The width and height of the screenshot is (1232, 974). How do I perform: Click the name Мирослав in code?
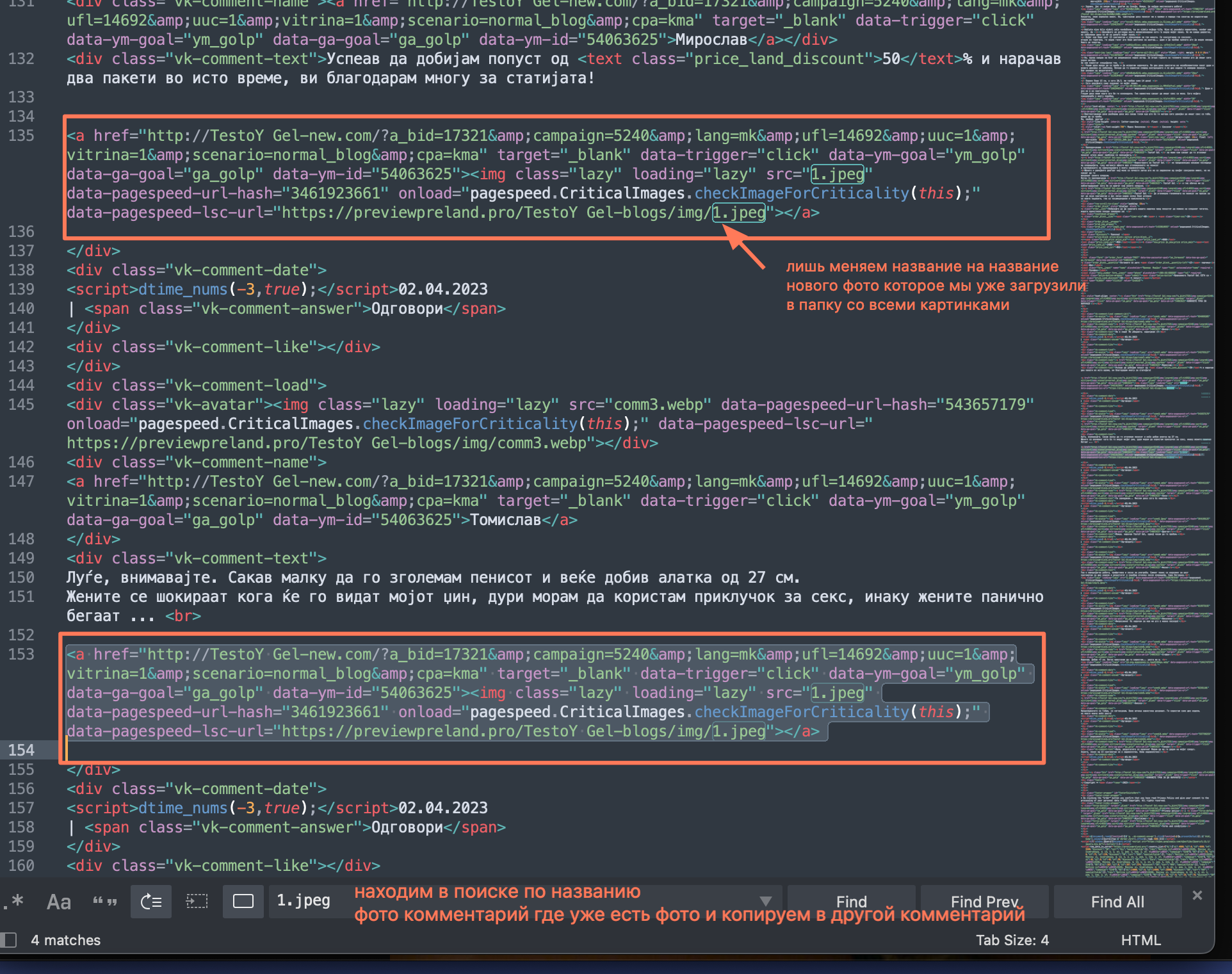[x=711, y=40]
